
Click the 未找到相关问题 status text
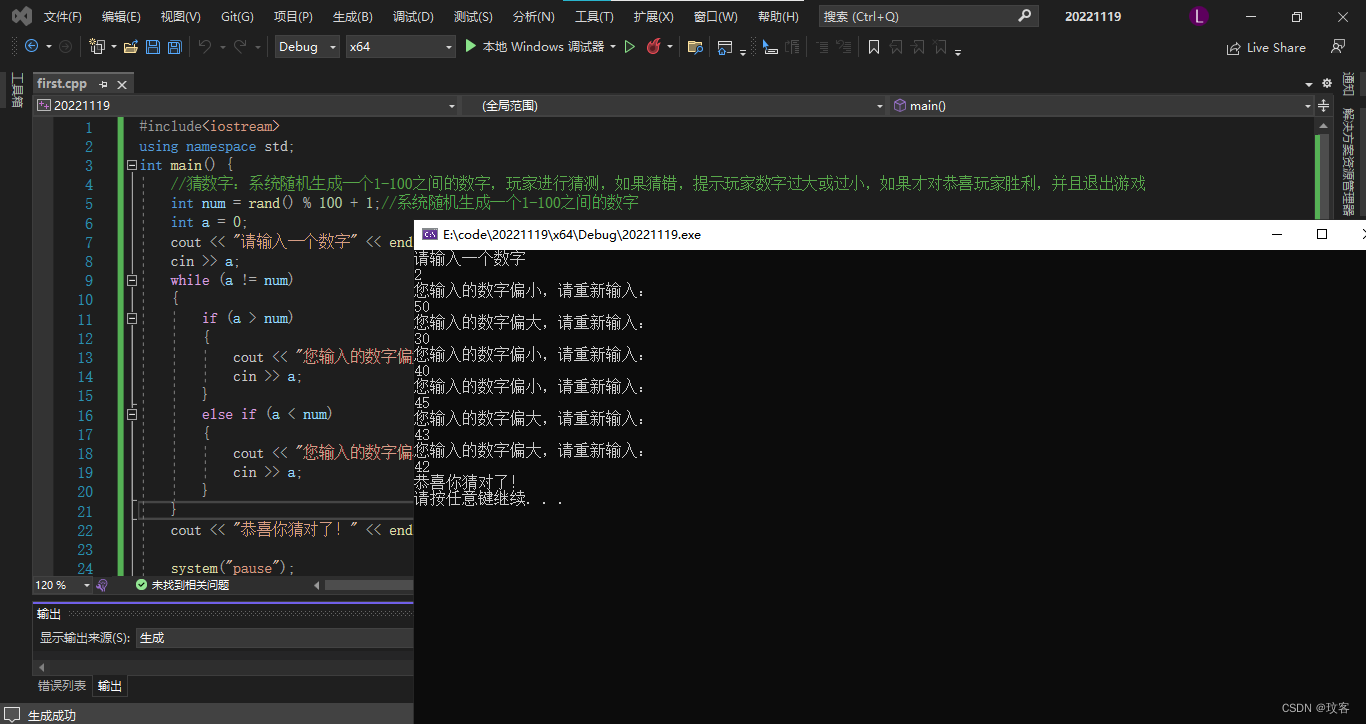pos(190,585)
